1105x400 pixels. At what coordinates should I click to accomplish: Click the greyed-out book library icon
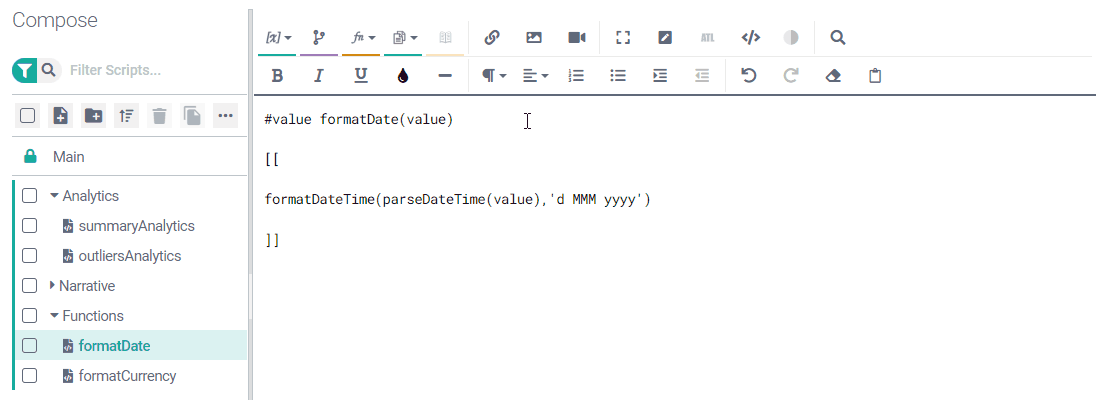(445, 38)
